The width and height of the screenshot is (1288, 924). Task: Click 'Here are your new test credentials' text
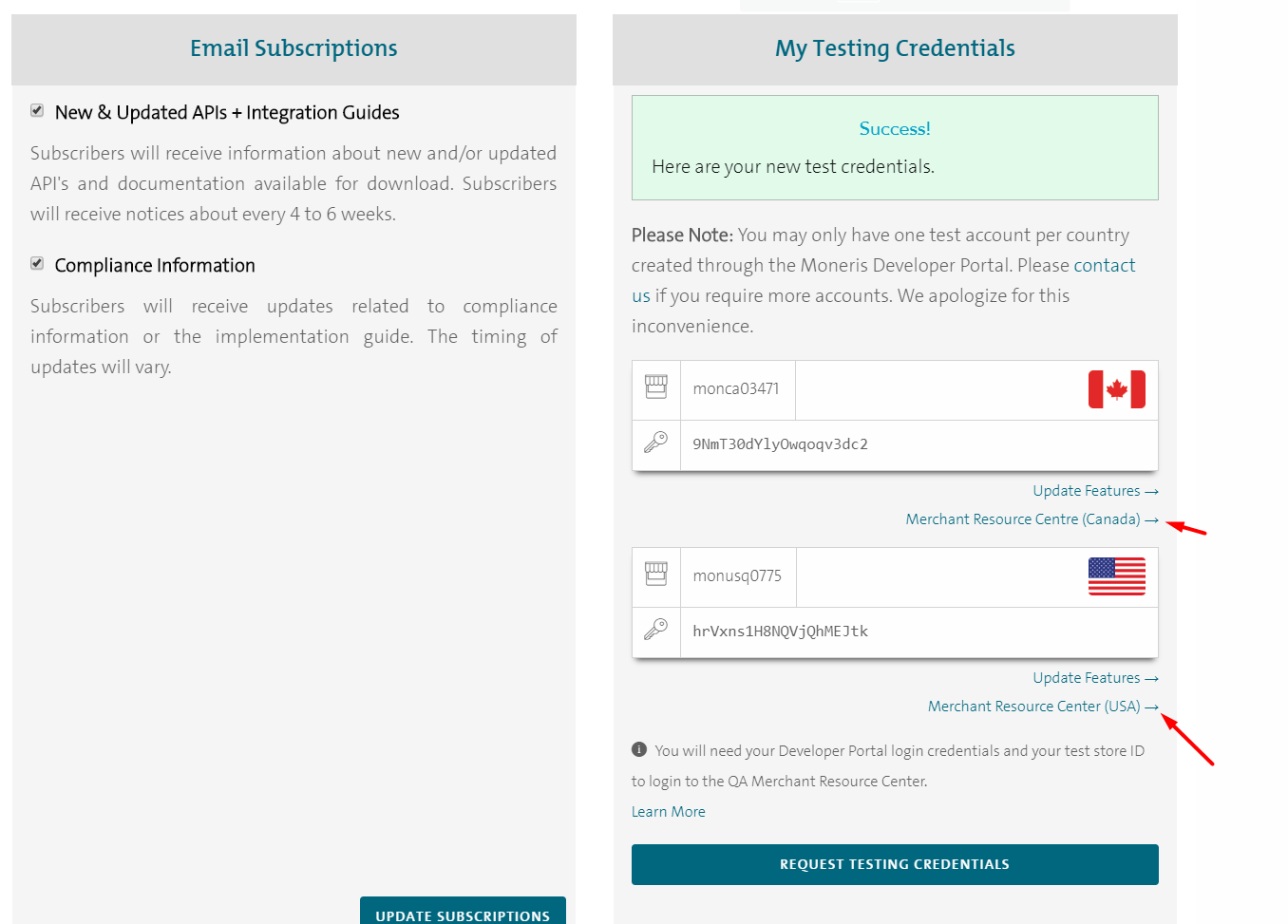tap(793, 166)
